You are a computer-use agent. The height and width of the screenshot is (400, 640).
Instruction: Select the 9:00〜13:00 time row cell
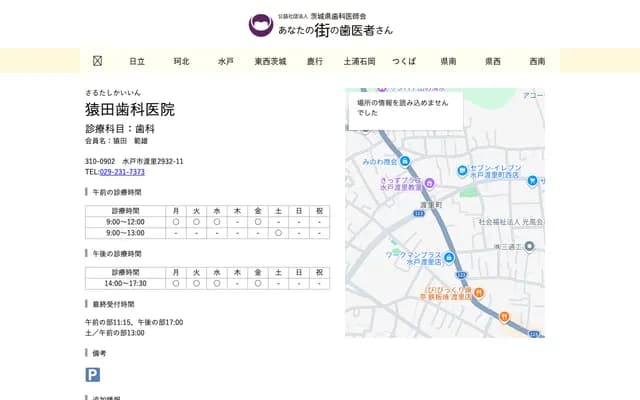click(x=125, y=233)
